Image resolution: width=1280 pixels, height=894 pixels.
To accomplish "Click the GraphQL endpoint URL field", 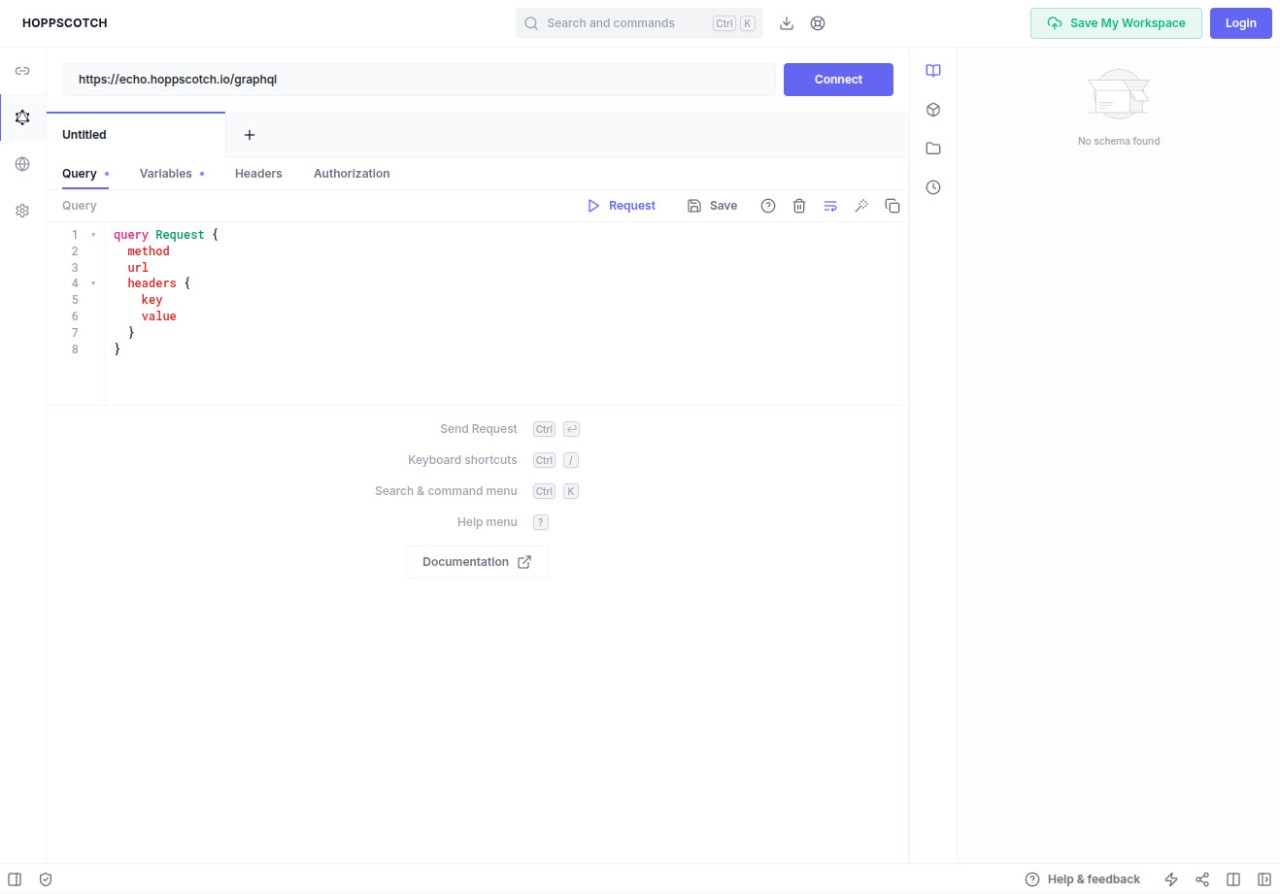I will (x=418, y=80).
